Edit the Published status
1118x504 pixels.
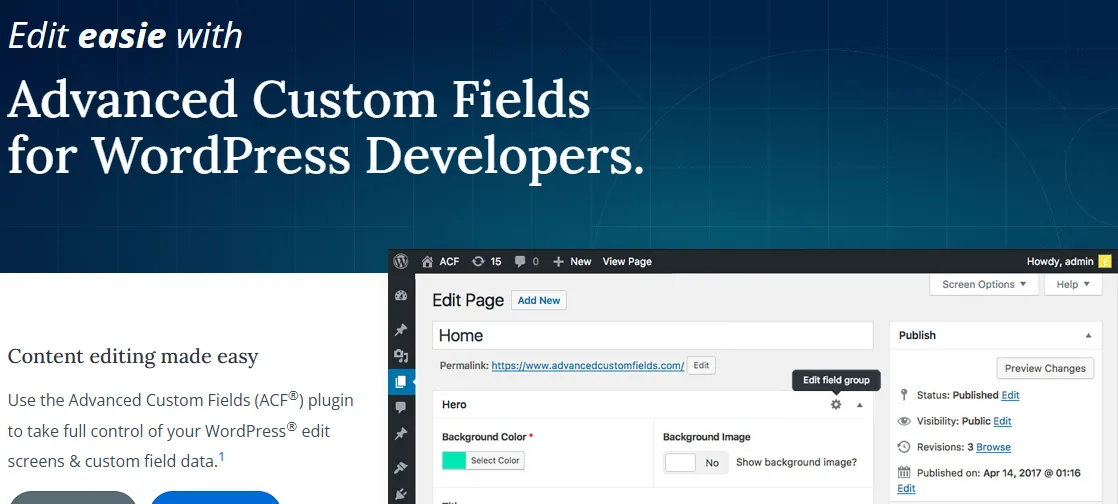click(1010, 395)
